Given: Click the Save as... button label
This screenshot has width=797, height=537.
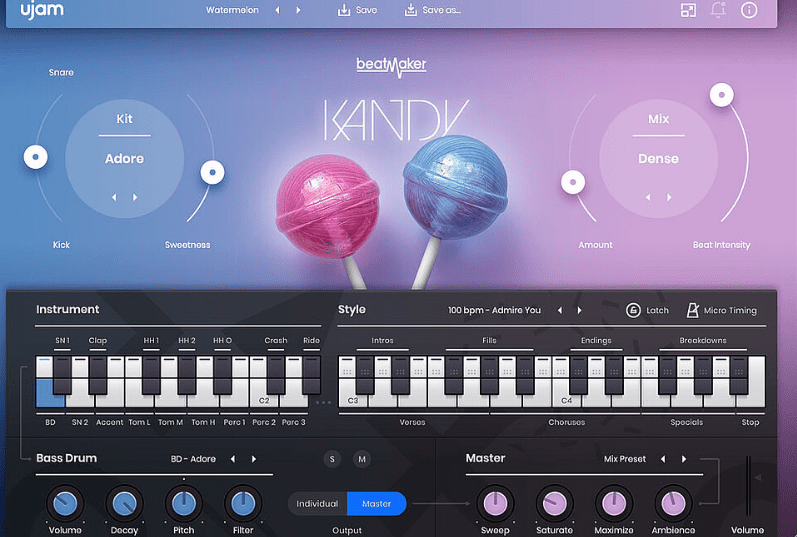Looking at the screenshot, I should pyautogui.click(x=442, y=10).
